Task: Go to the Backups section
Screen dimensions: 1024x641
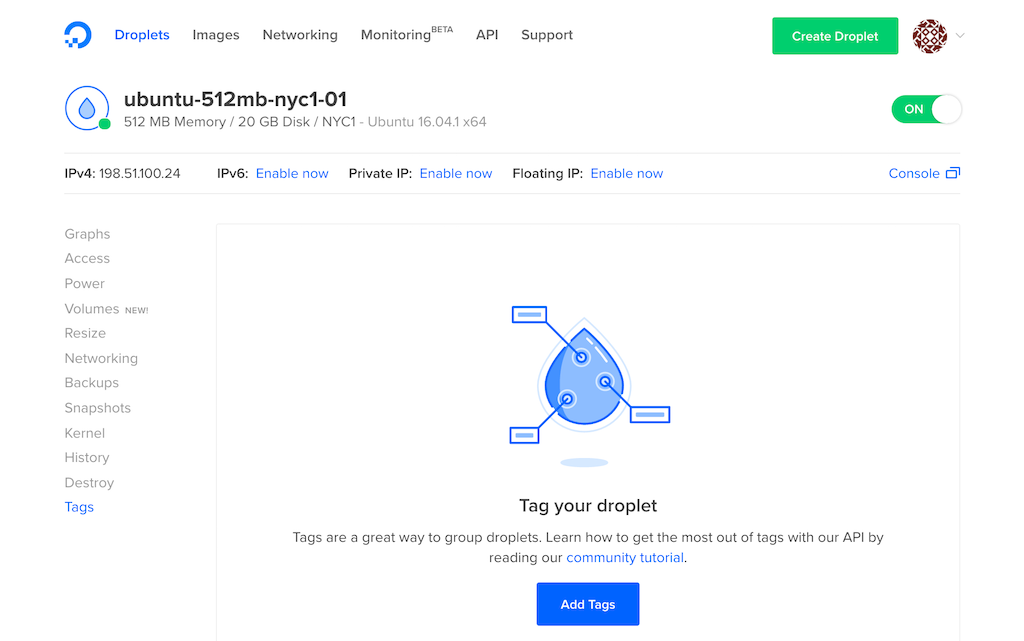Action: pos(91,382)
